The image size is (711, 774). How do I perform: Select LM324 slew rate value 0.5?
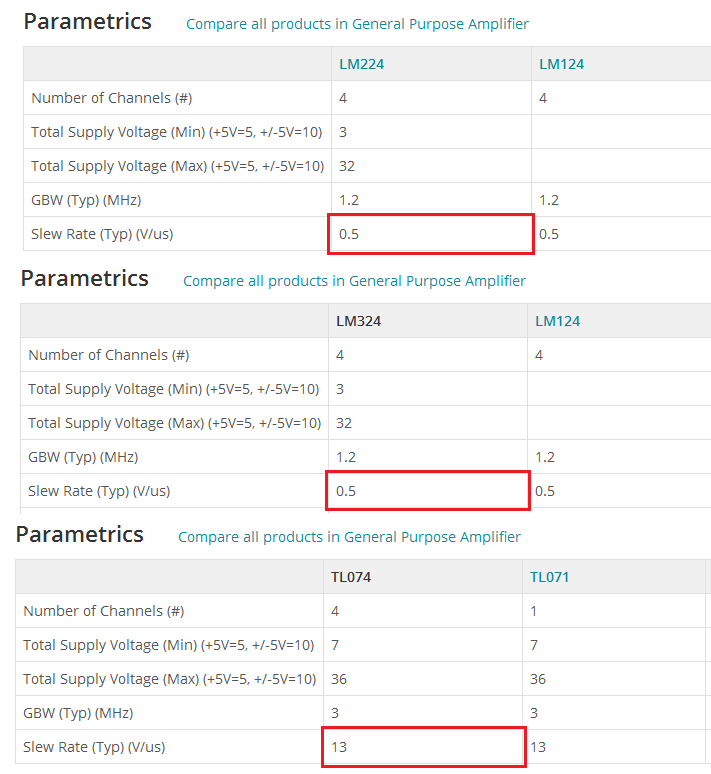click(346, 491)
